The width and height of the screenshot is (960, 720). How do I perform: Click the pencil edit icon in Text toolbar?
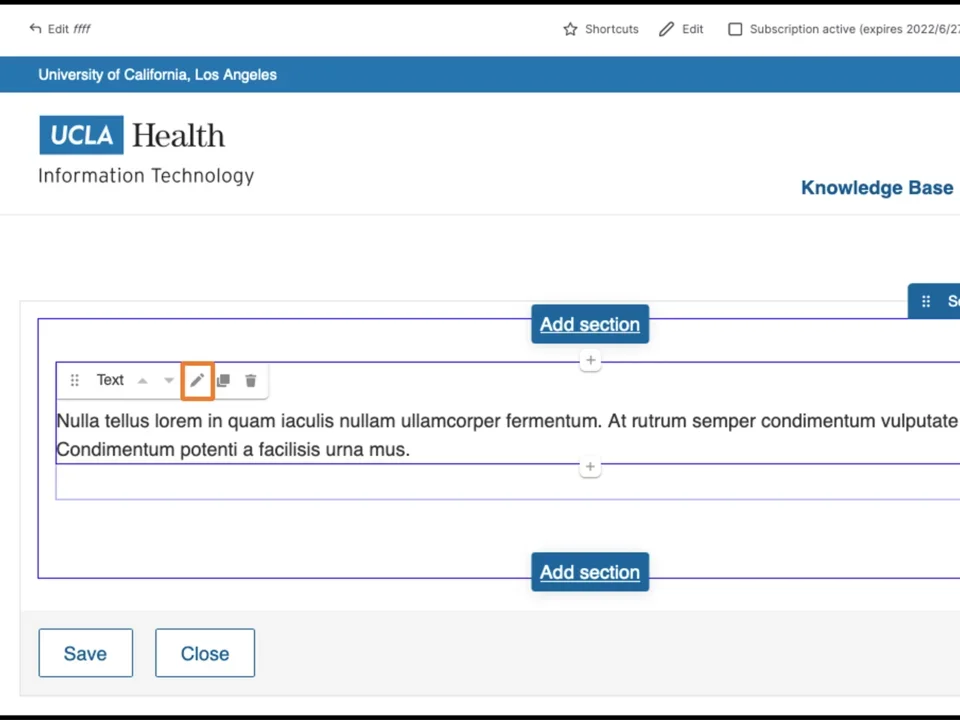tap(197, 381)
